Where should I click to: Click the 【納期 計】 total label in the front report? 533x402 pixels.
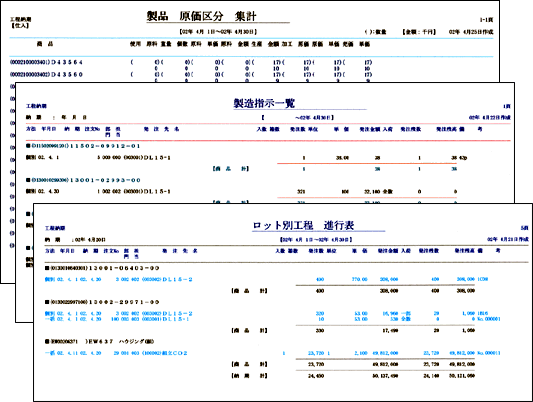[249, 375]
